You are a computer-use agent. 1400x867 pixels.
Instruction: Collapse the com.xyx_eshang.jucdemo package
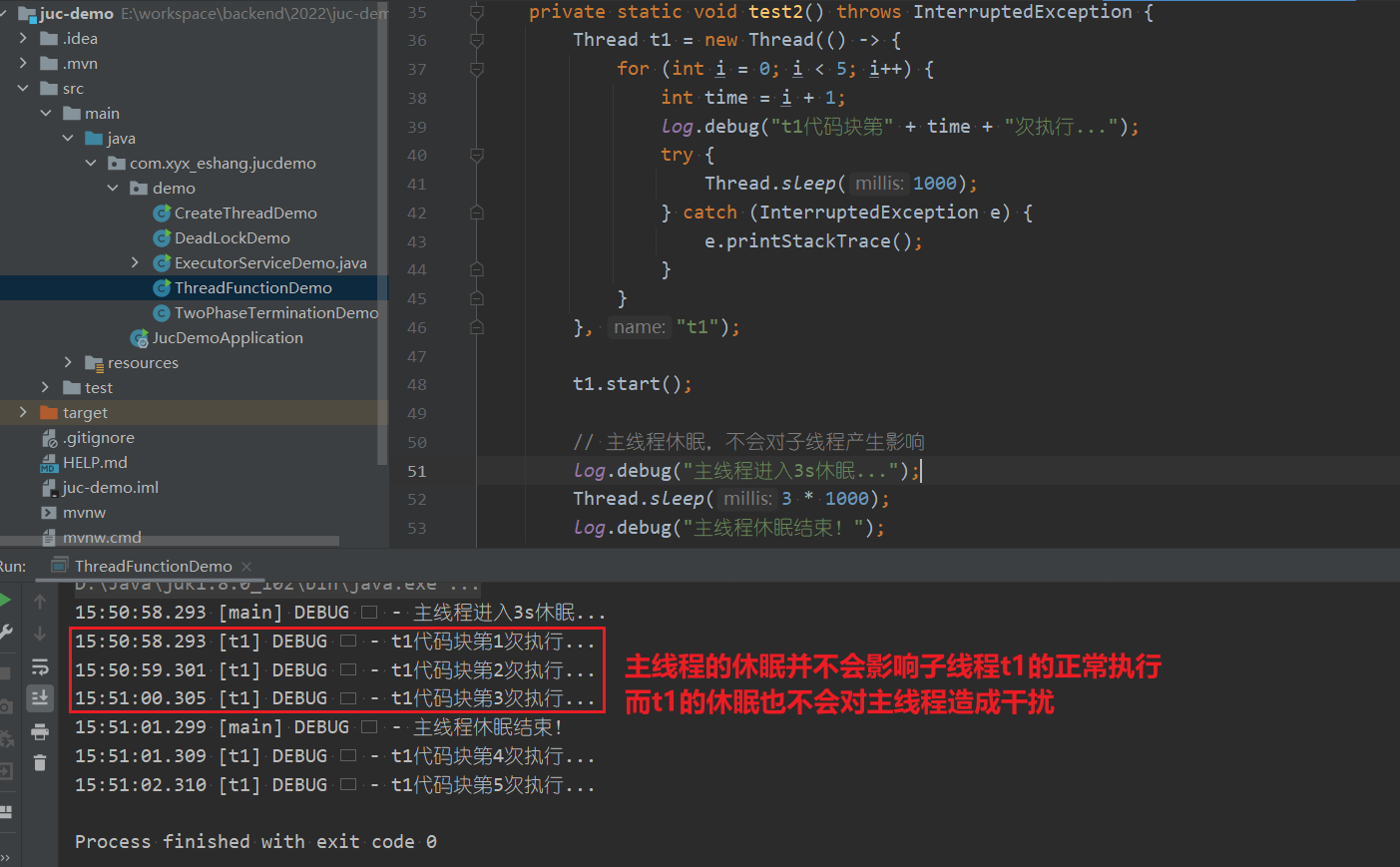[x=91, y=163]
